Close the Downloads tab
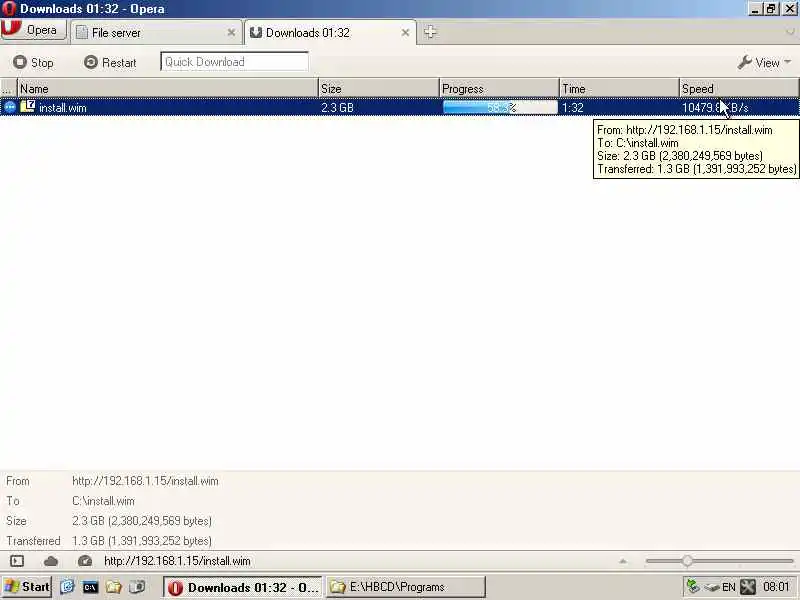The image size is (800, 600). click(x=405, y=33)
